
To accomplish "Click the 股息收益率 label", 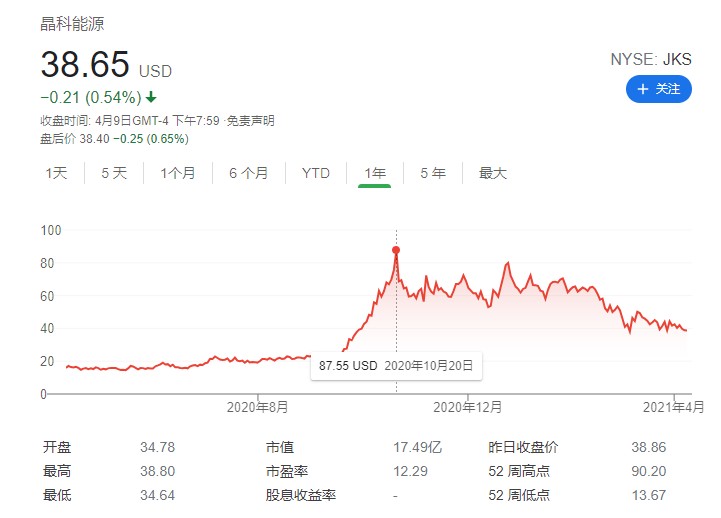I will coord(301,495).
